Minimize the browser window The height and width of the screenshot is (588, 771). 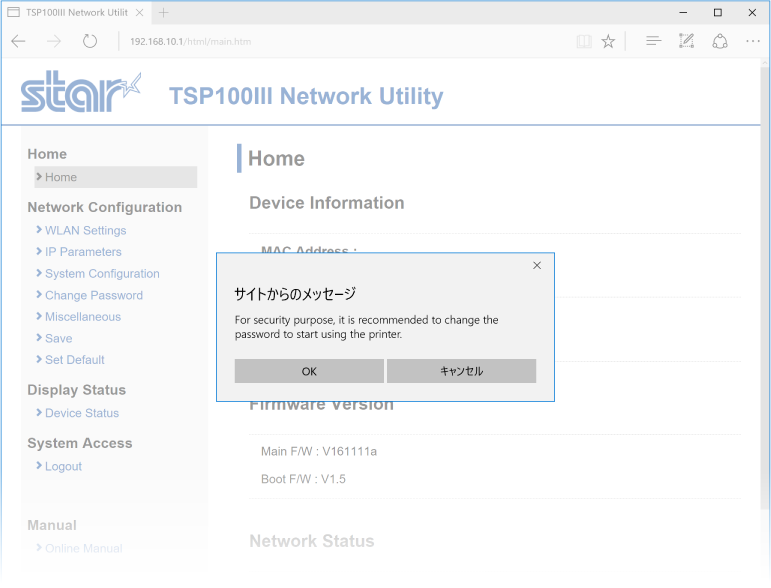click(683, 13)
